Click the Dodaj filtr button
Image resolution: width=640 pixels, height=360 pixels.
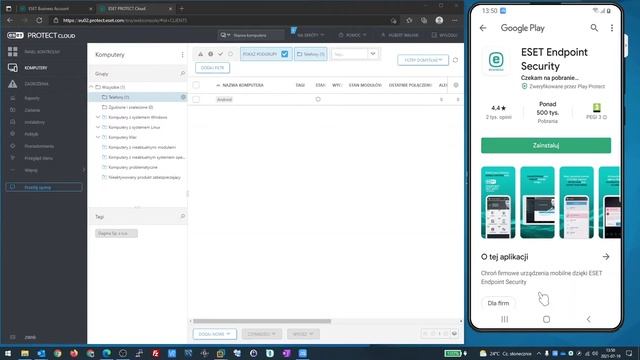point(212,68)
